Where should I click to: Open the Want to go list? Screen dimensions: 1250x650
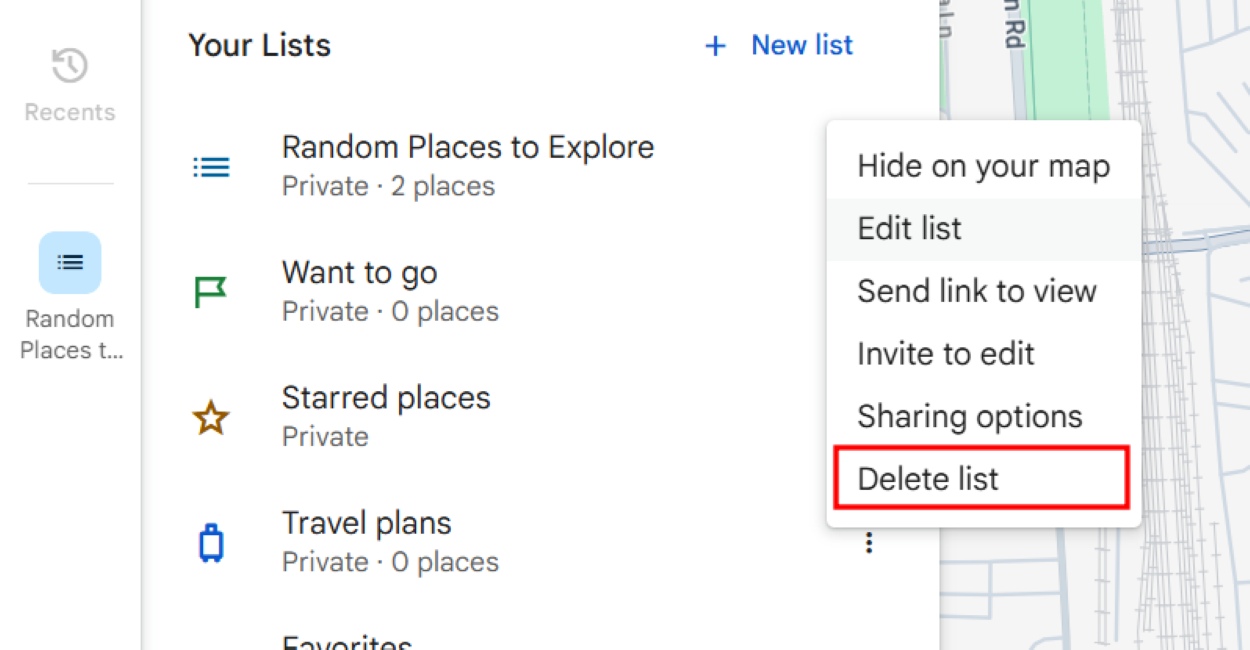pos(360,272)
